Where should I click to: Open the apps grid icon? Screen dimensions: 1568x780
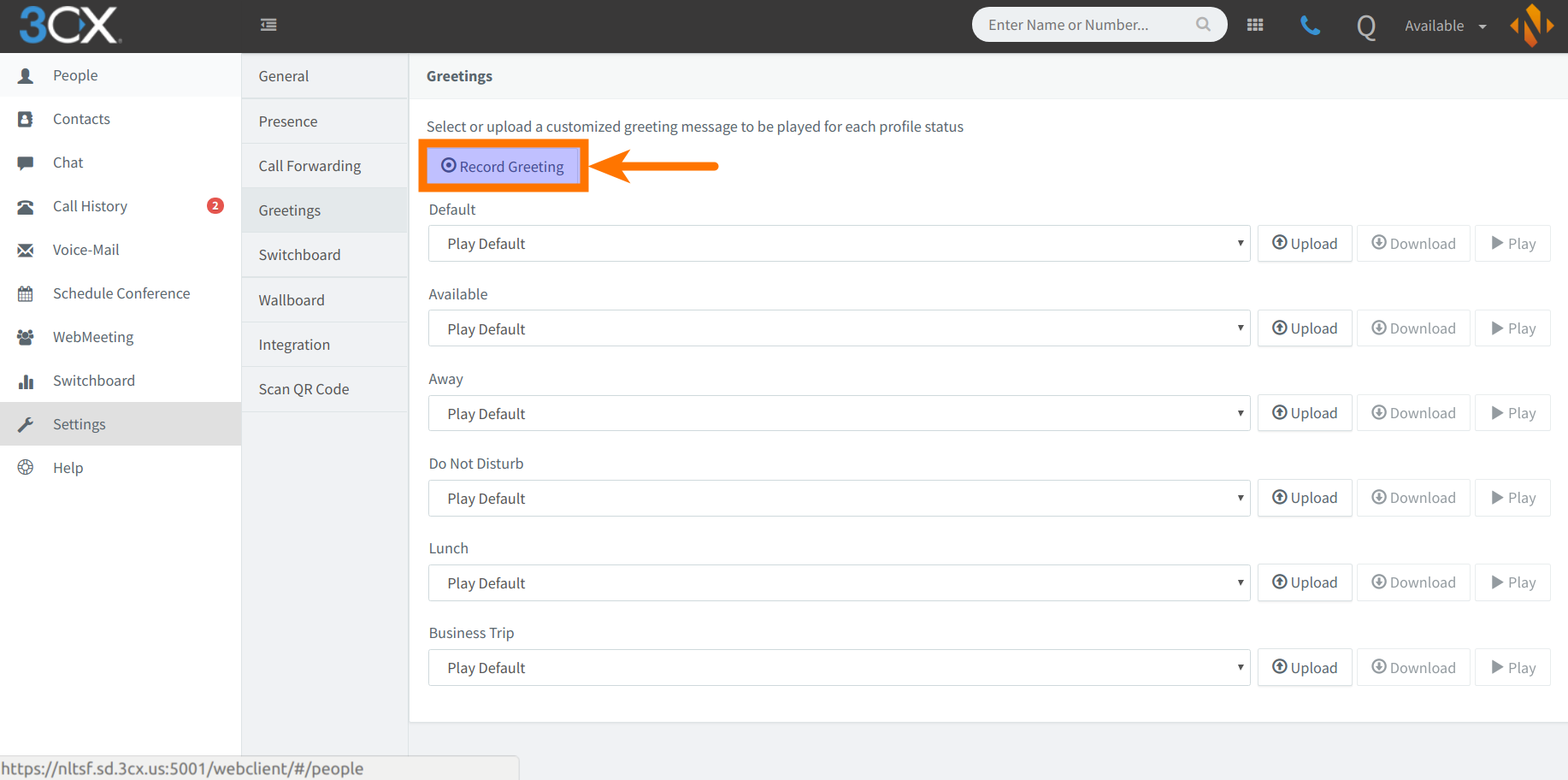coord(1255,25)
